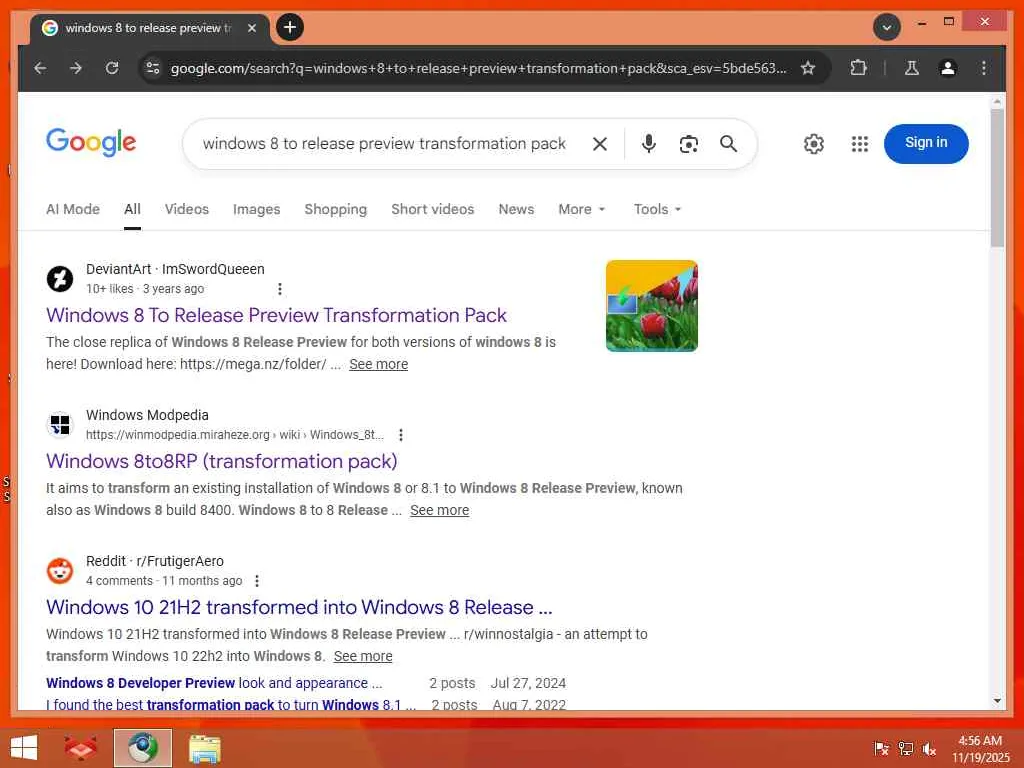Open Windows 10 21H2 transformed Reddit link
The image size is (1024, 768).
tap(299, 607)
